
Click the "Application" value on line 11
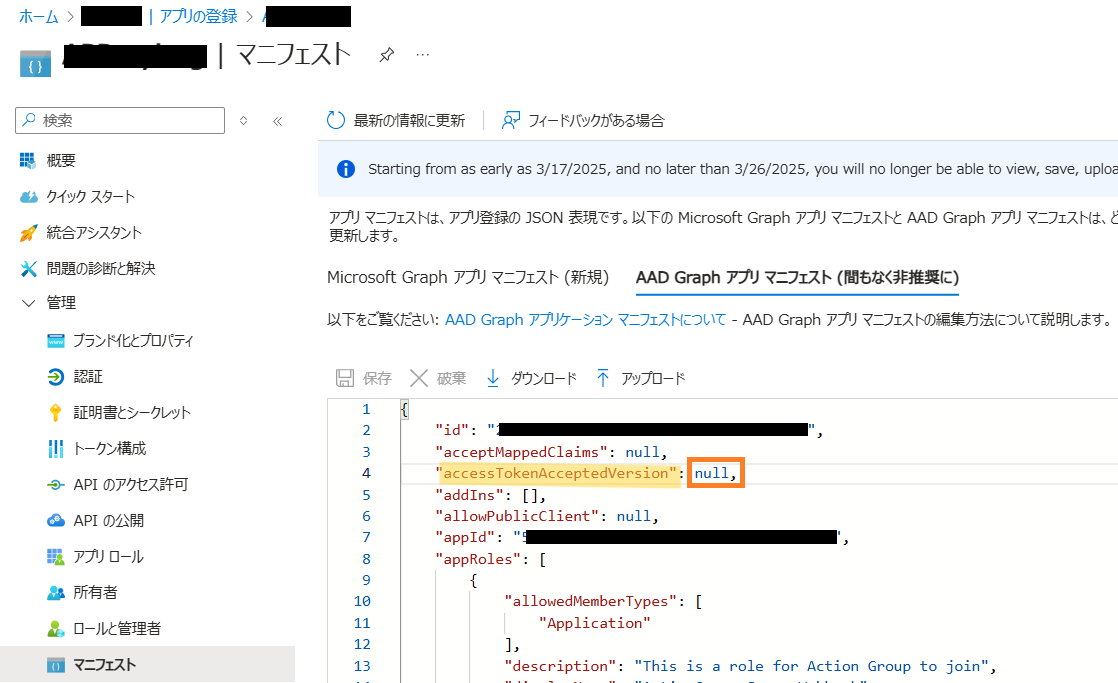coord(595,623)
